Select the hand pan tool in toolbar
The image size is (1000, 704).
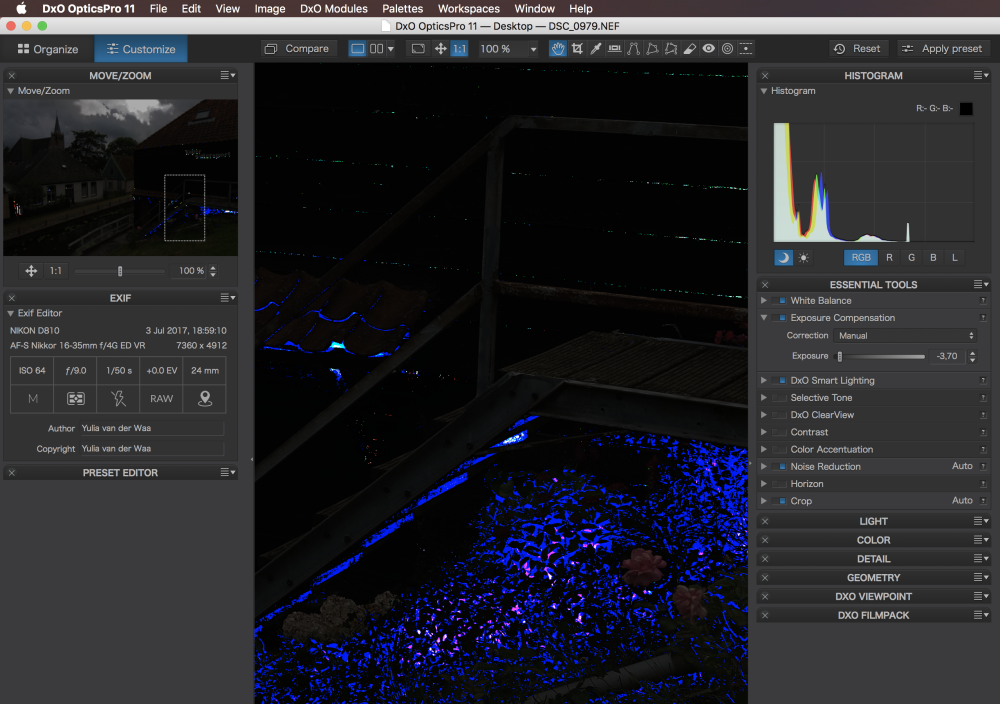click(558, 49)
